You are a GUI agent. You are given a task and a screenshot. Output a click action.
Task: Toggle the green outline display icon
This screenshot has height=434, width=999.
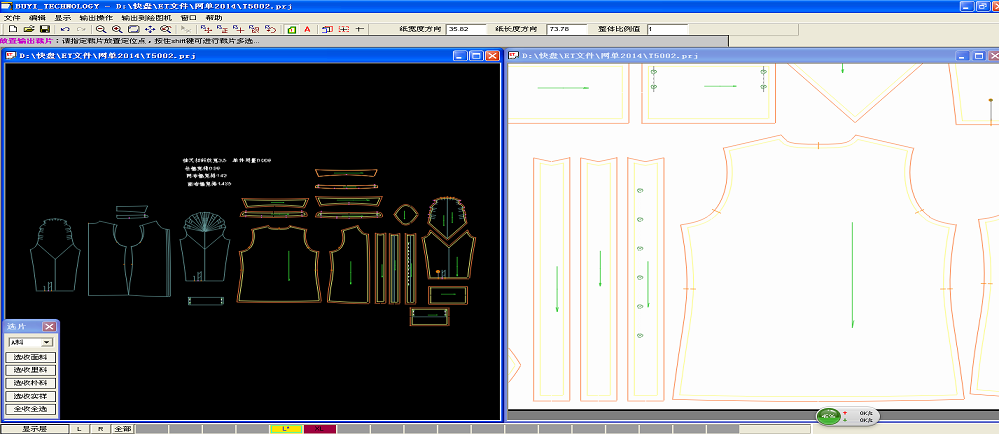pos(291,29)
